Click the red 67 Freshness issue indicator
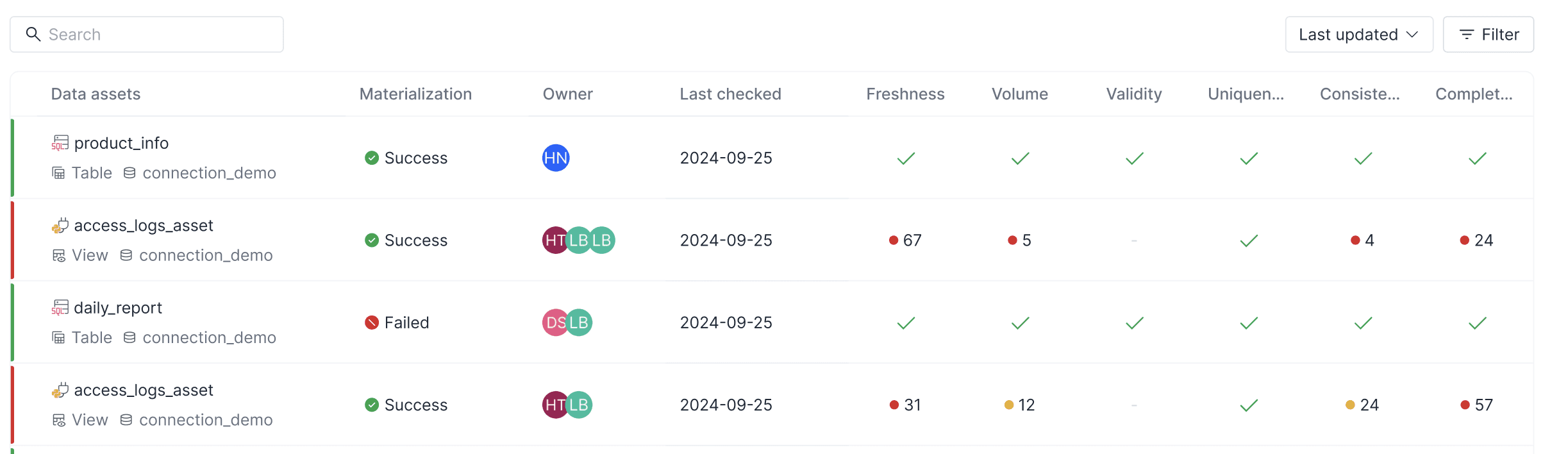1568x454 pixels. (905, 240)
